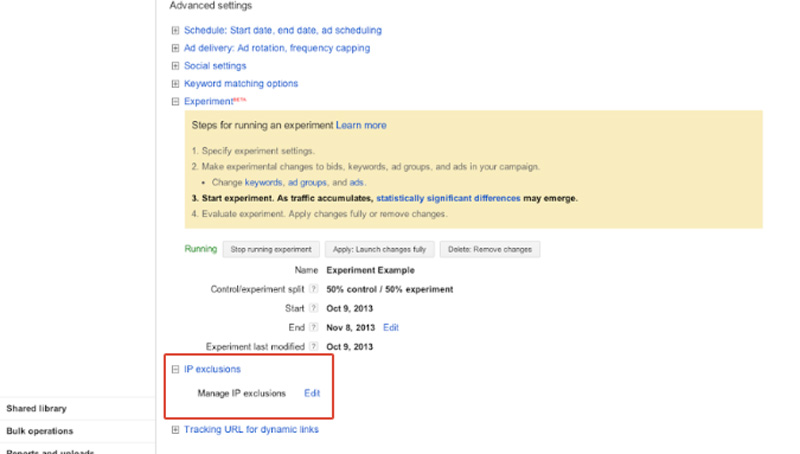This screenshot has width=800, height=454.
Task: Open statistically significant differences link
Action: tap(448, 198)
